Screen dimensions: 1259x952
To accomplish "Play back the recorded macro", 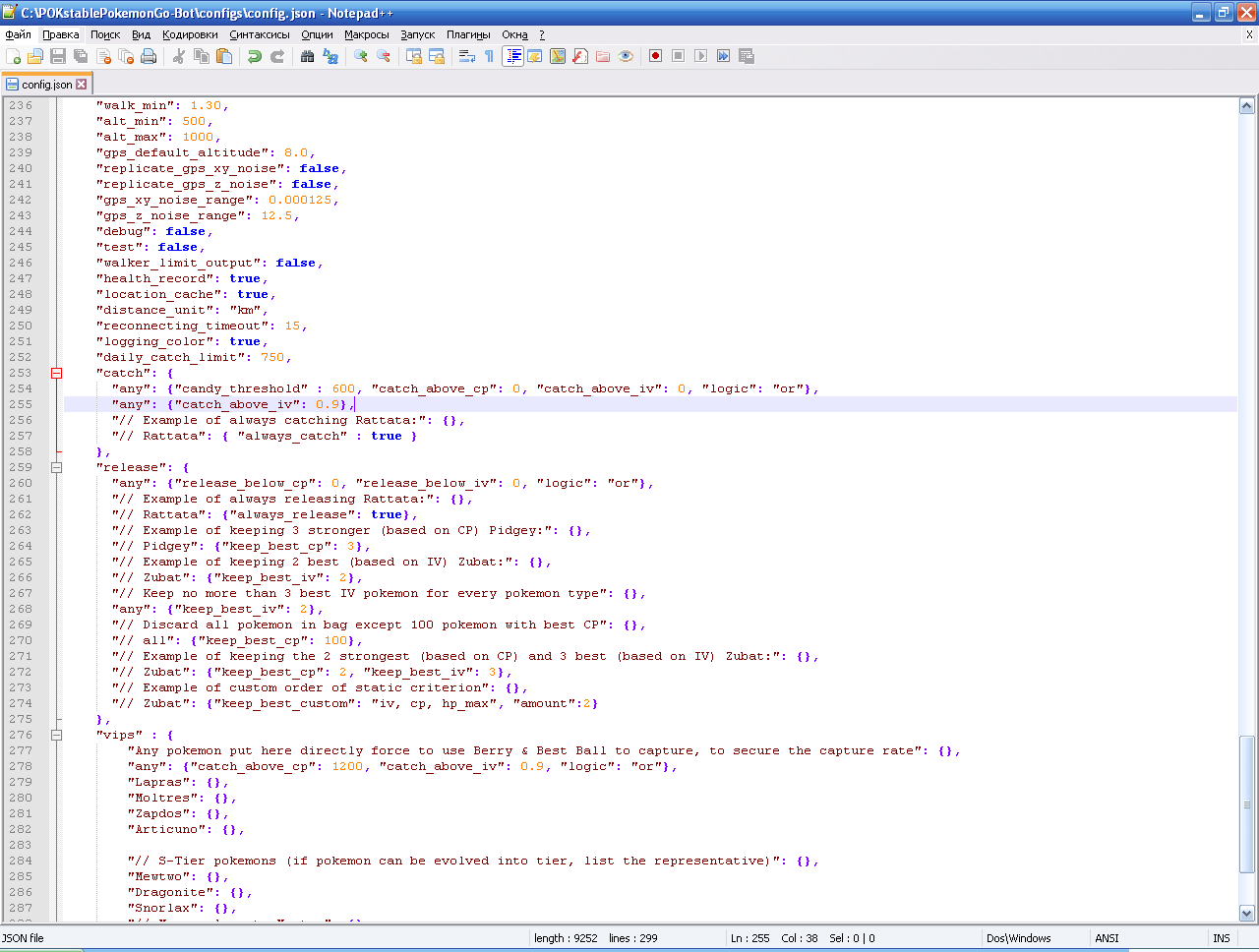I will click(700, 56).
